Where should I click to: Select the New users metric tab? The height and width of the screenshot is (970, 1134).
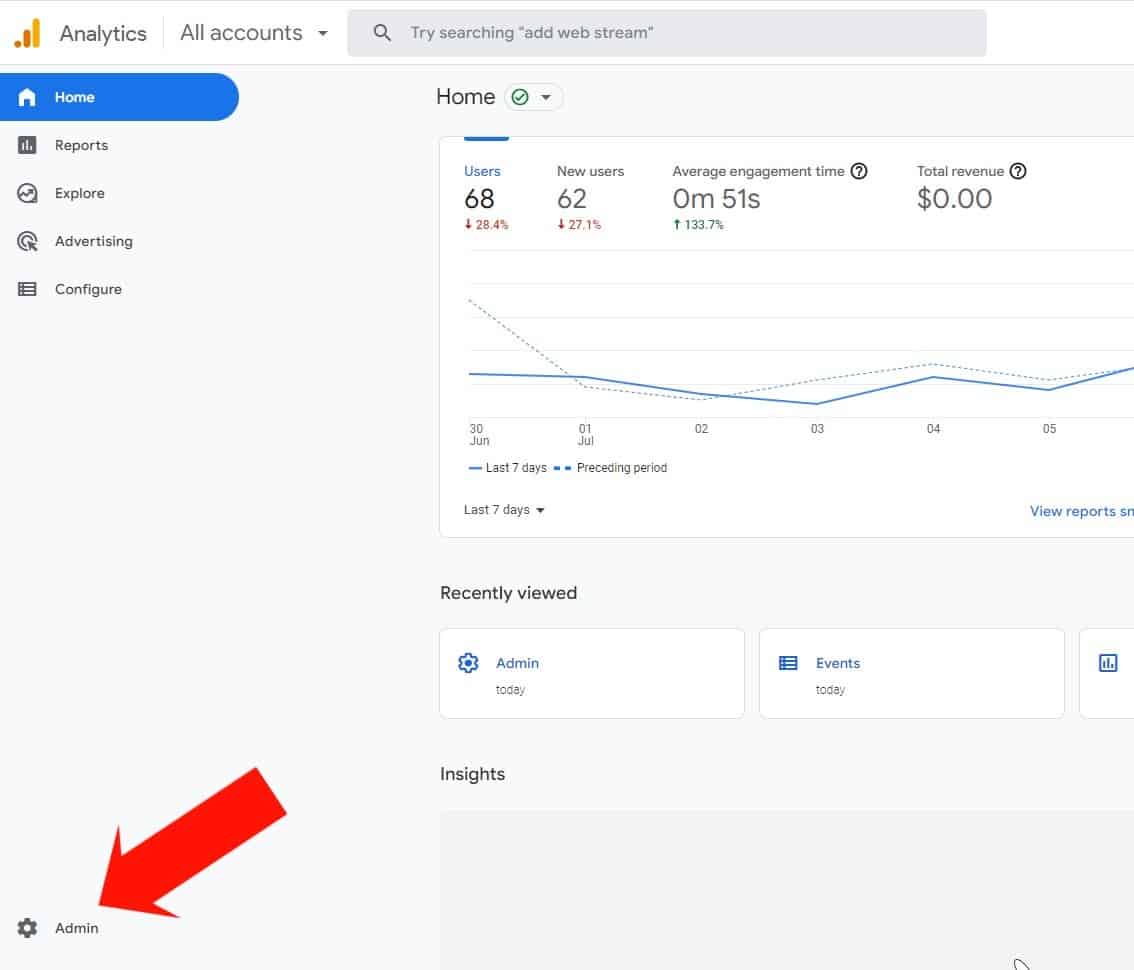pos(590,196)
